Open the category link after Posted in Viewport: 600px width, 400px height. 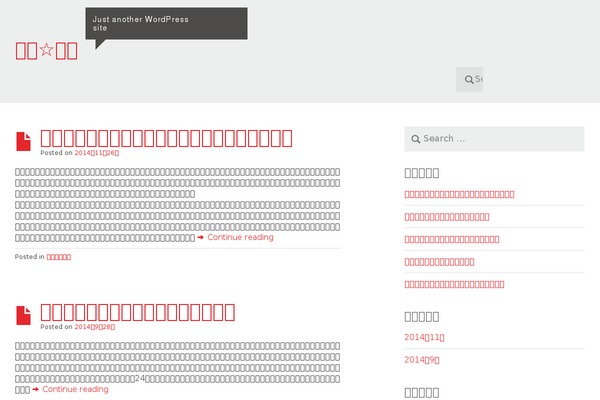pyautogui.click(x=59, y=257)
